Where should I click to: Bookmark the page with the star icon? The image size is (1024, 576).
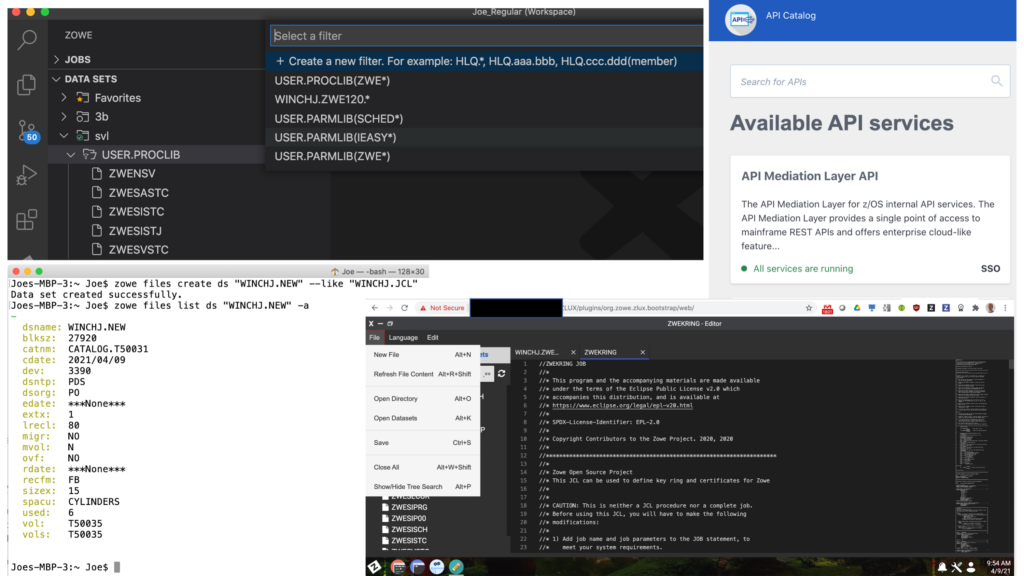pos(808,308)
